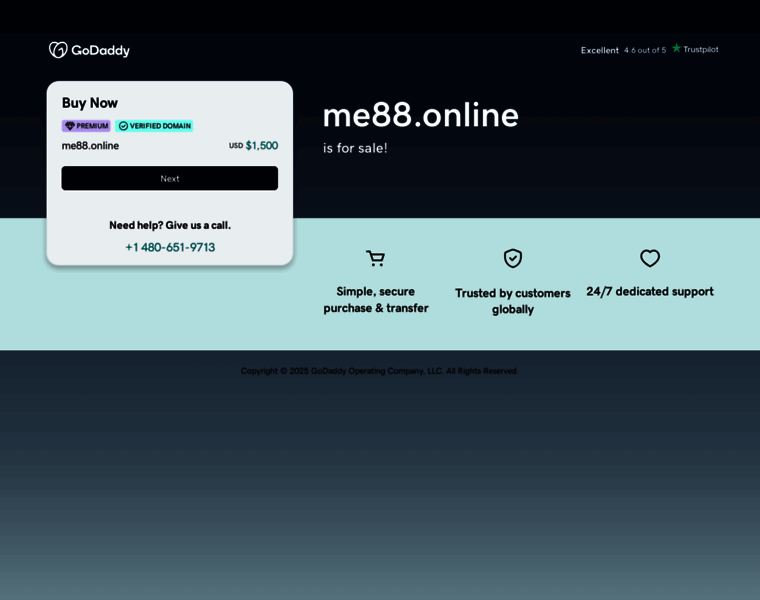
Task: Click the GoDaddy copyright notice
Action: 380,371
